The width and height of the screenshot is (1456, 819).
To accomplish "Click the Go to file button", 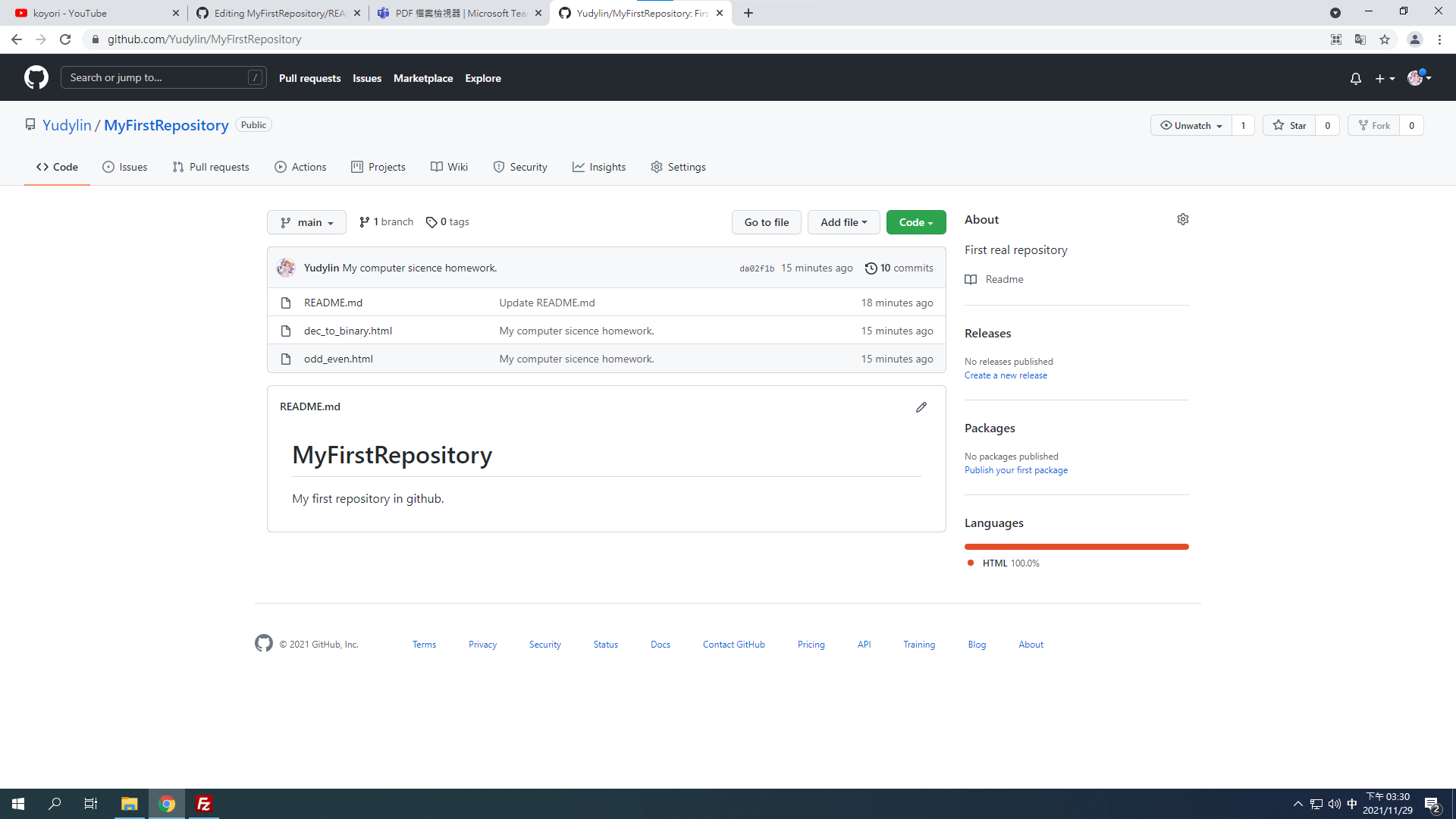I will click(766, 222).
